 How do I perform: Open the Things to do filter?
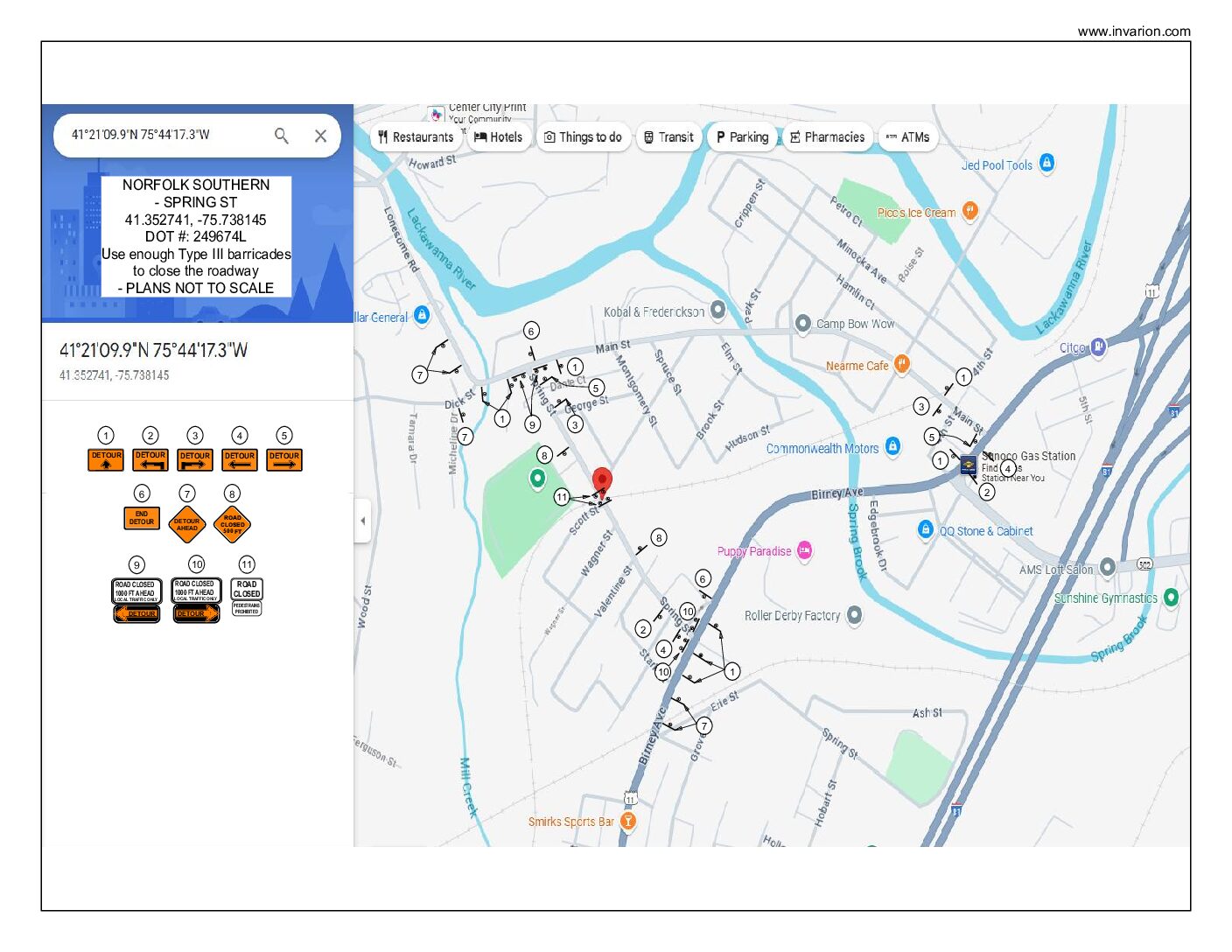(583, 137)
